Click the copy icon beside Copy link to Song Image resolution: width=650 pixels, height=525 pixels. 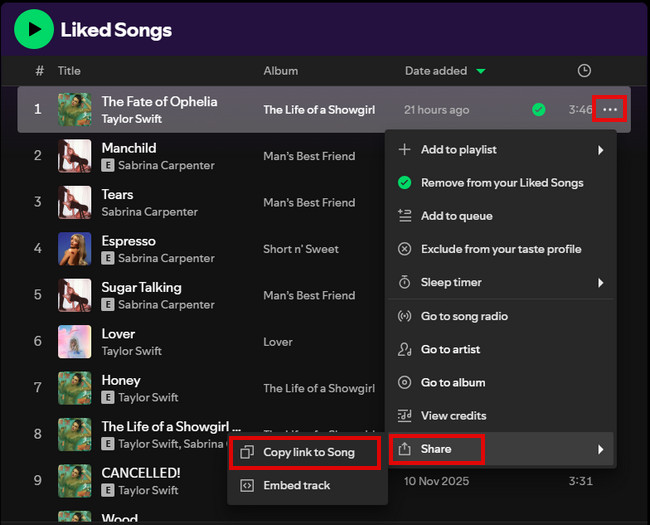[x=247, y=452]
